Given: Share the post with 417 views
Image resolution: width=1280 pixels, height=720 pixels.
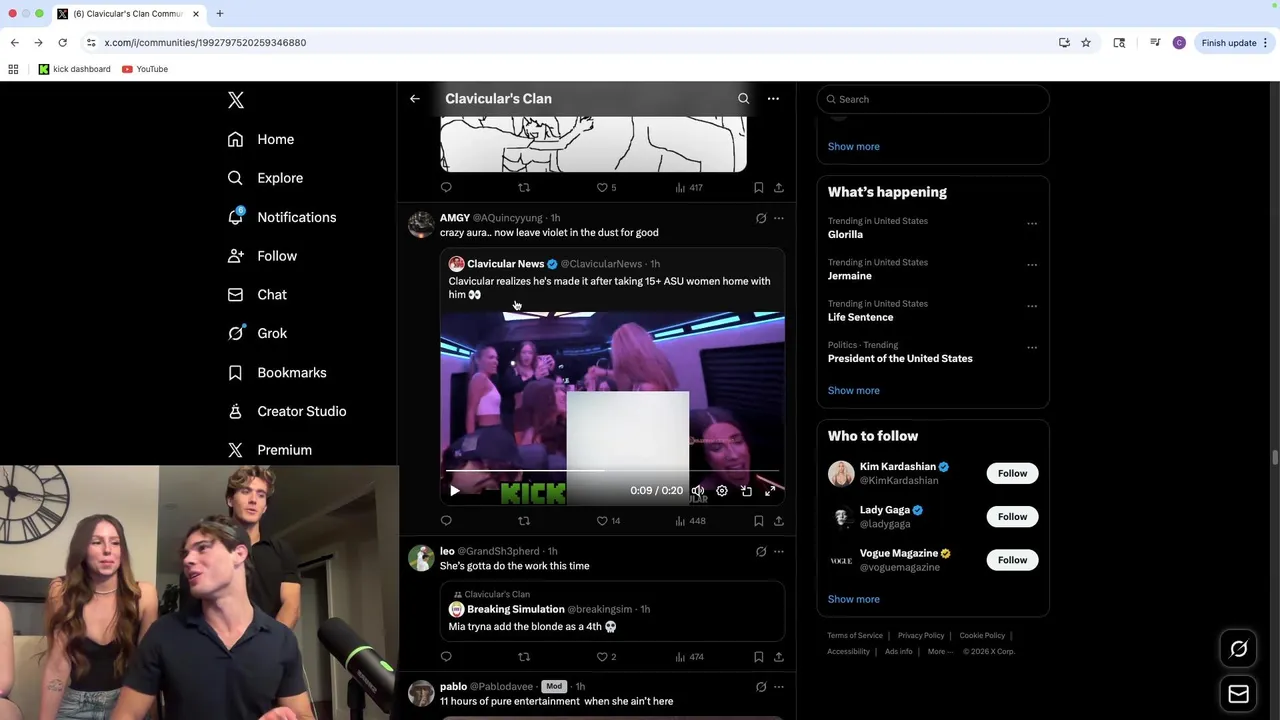Looking at the screenshot, I should [779, 187].
